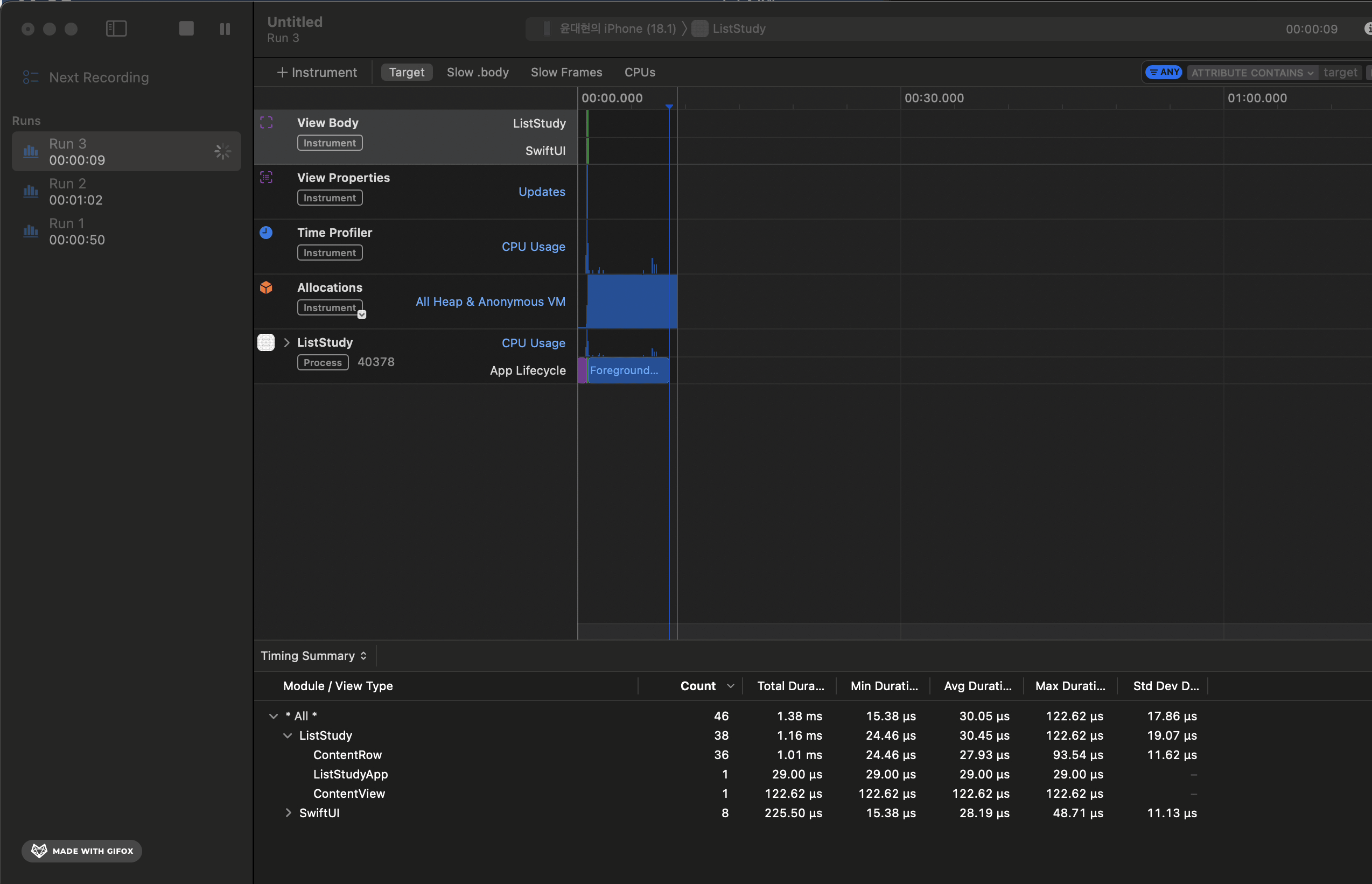Click the Next Recording options icon
This screenshot has height=884, width=1372.
point(31,77)
